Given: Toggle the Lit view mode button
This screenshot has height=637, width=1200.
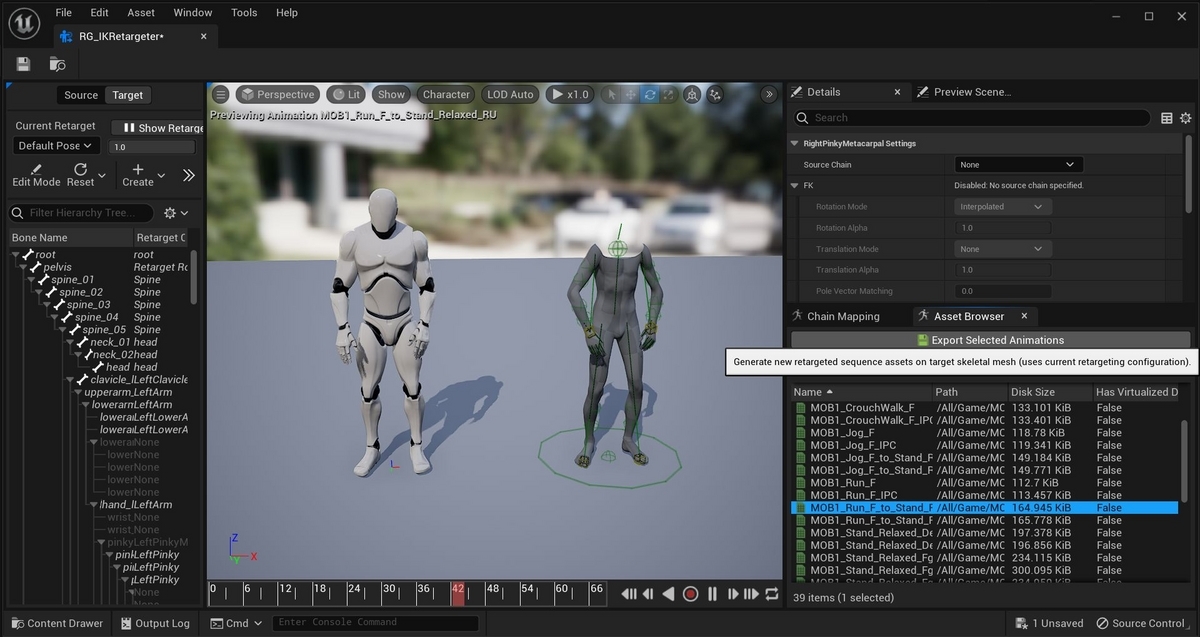Looking at the screenshot, I should pyautogui.click(x=345, y=95).
